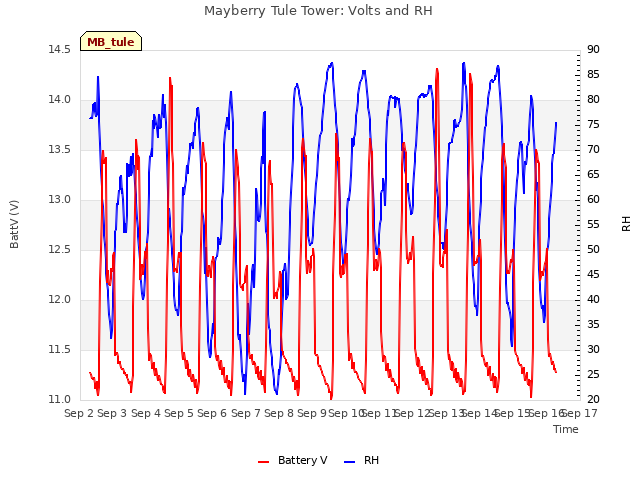
Task: Click the 'Sep 3' date tick label
Action: click(112, 413)
